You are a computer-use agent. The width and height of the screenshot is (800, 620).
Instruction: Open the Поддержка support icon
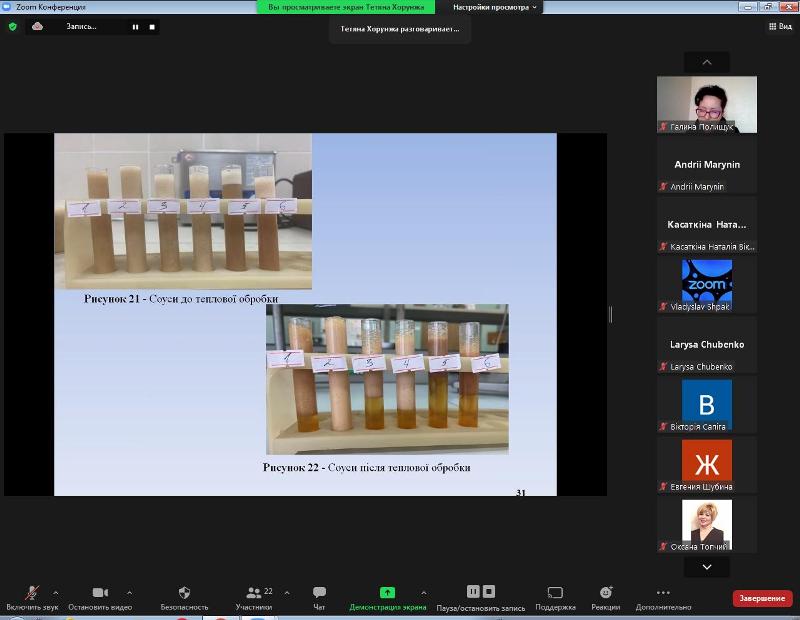click(x=555, y=593)
